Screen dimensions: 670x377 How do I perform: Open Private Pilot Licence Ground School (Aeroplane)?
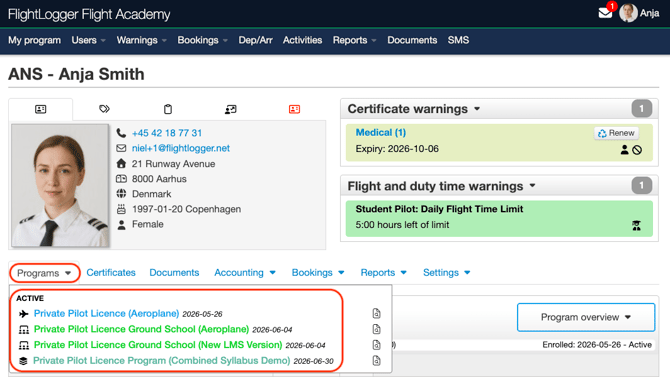(141, 329)
